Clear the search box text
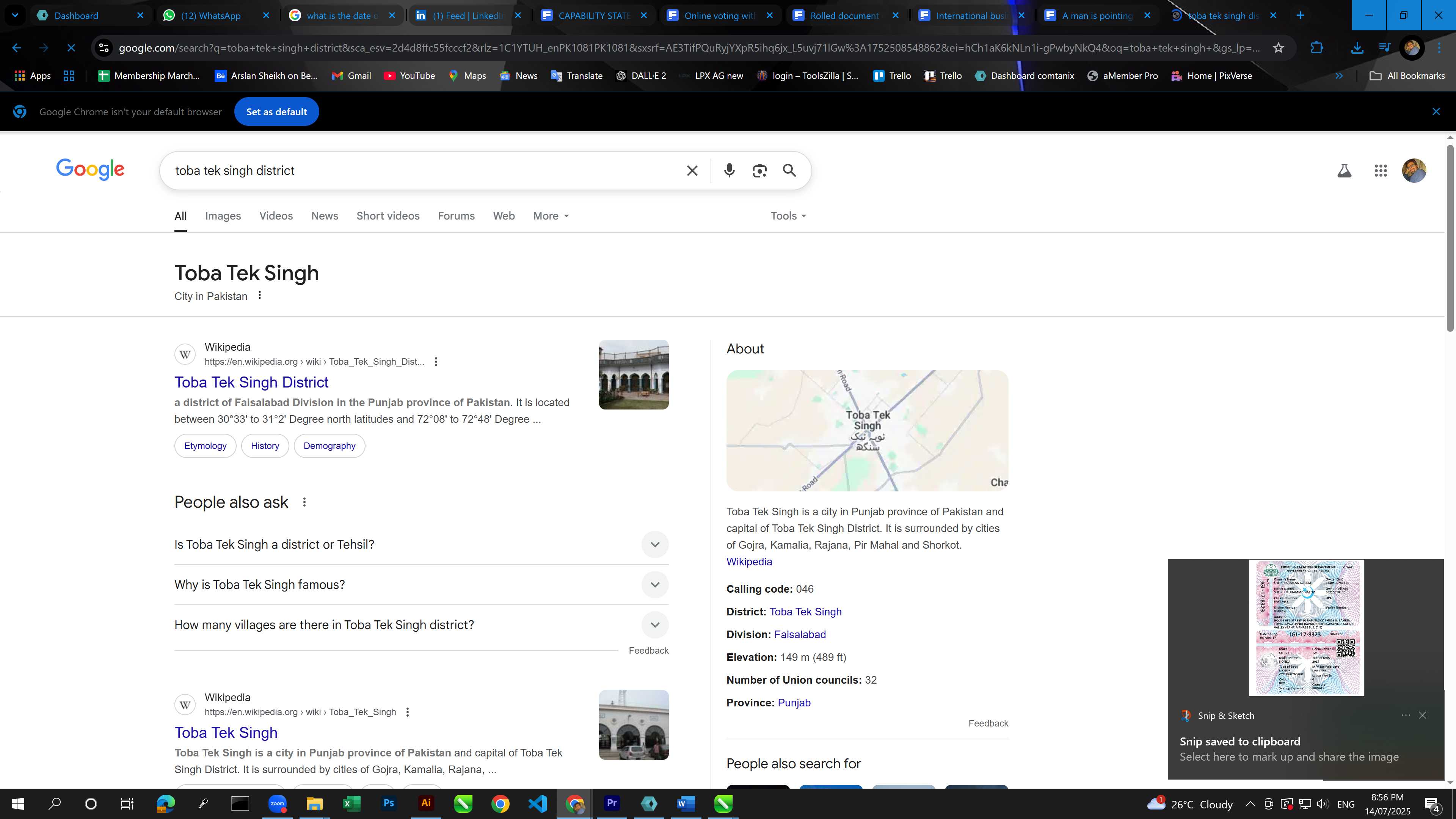Screen dimensions: 1456x819 point(692,170)
